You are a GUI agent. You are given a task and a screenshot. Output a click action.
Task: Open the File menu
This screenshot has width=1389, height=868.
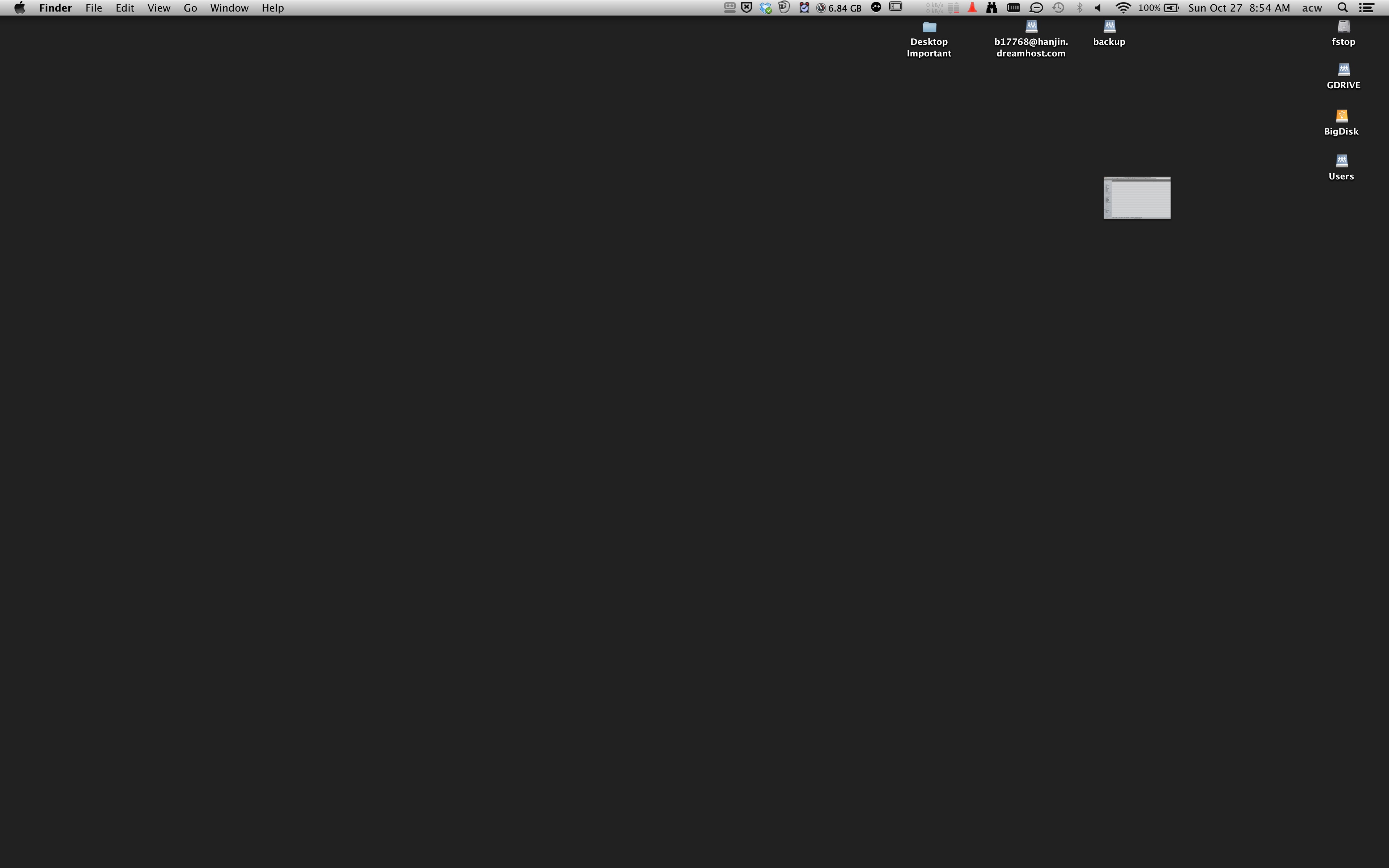click(94, 8)
